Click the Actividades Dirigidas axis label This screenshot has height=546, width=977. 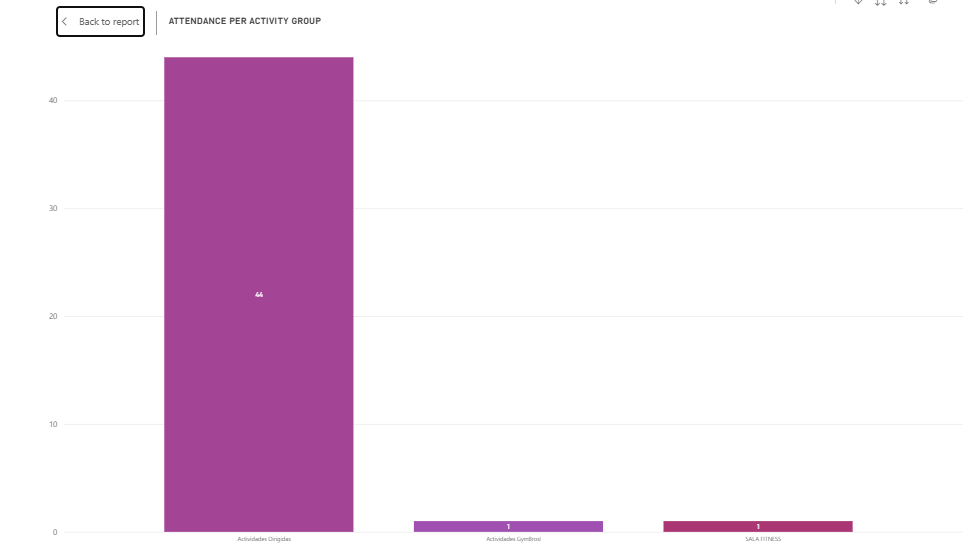pyautogui.click(x=264, y=539)
